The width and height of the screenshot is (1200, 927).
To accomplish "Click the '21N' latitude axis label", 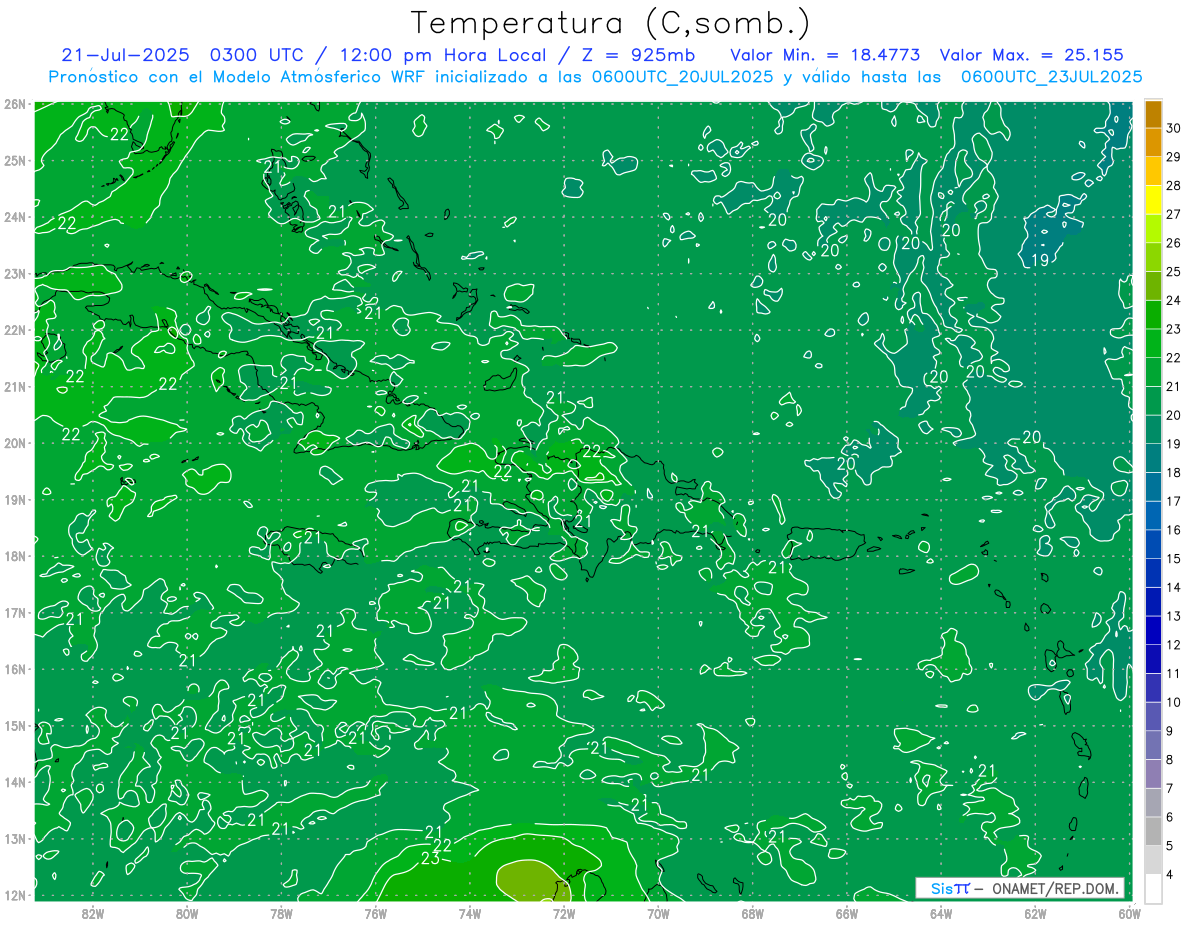I will 14,387.
